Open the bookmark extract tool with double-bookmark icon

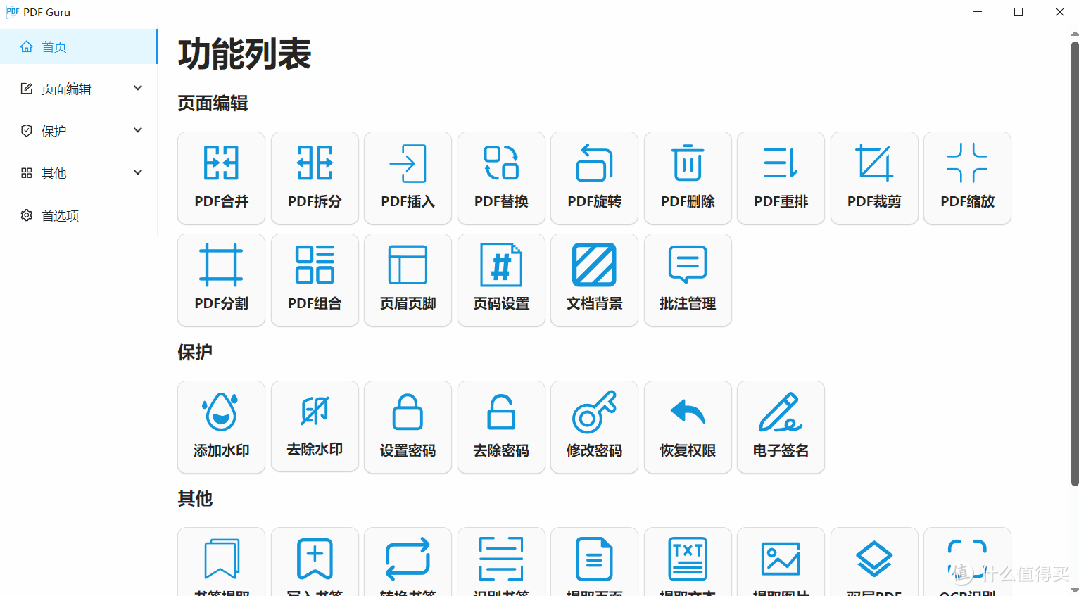point(221,562)
